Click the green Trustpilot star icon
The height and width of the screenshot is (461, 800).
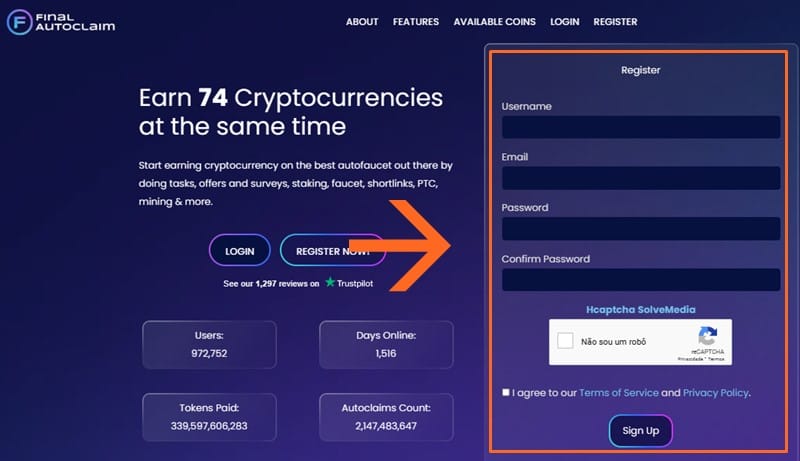point(330,283)
